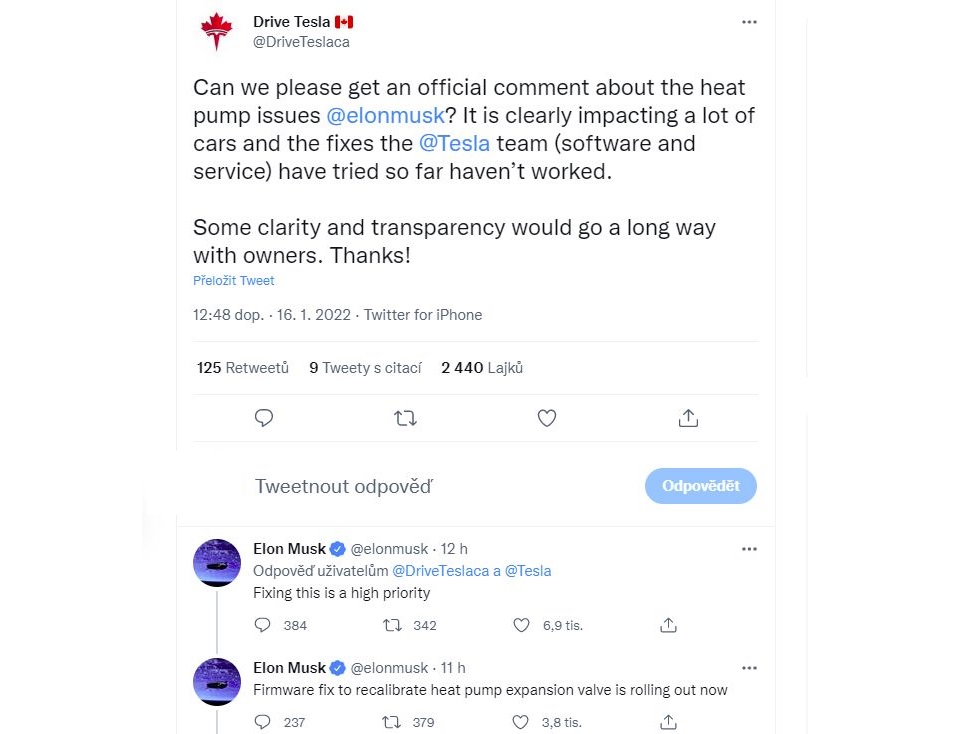
Task: Click reply icon under main tweet
Action: point(264,418)
